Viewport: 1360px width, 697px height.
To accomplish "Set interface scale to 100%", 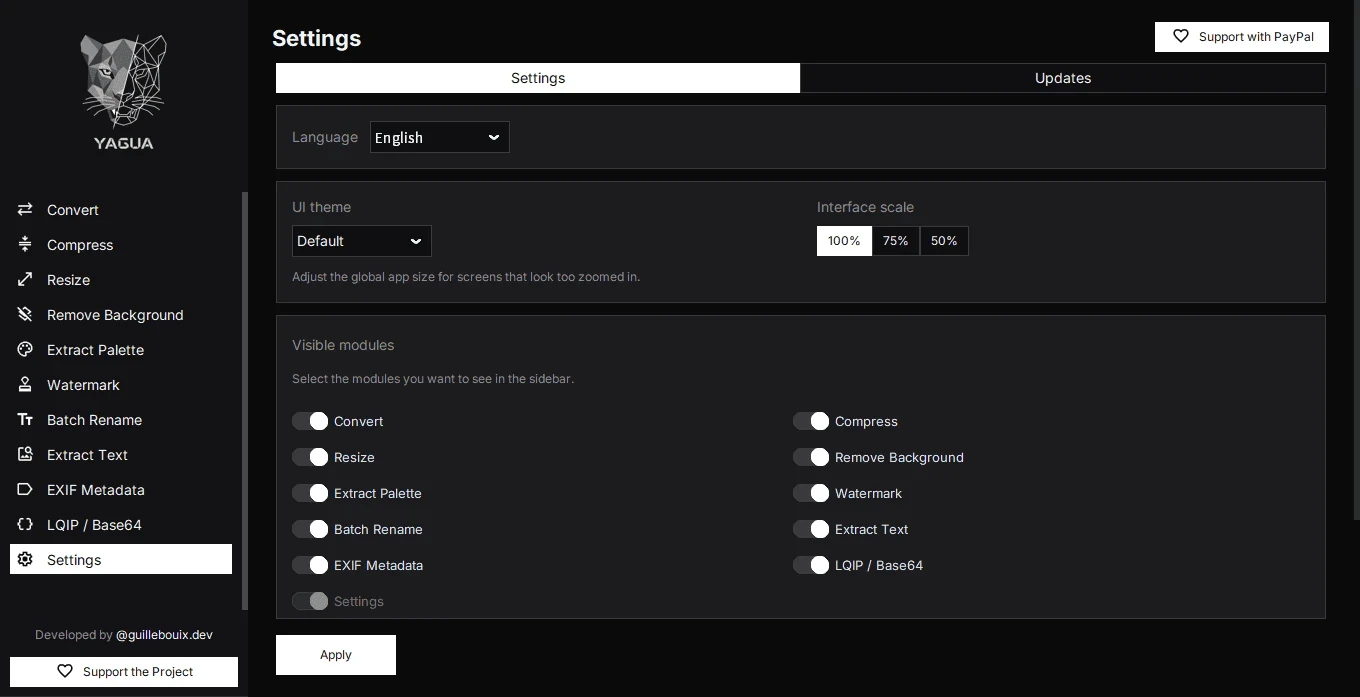I will (844, 241).
